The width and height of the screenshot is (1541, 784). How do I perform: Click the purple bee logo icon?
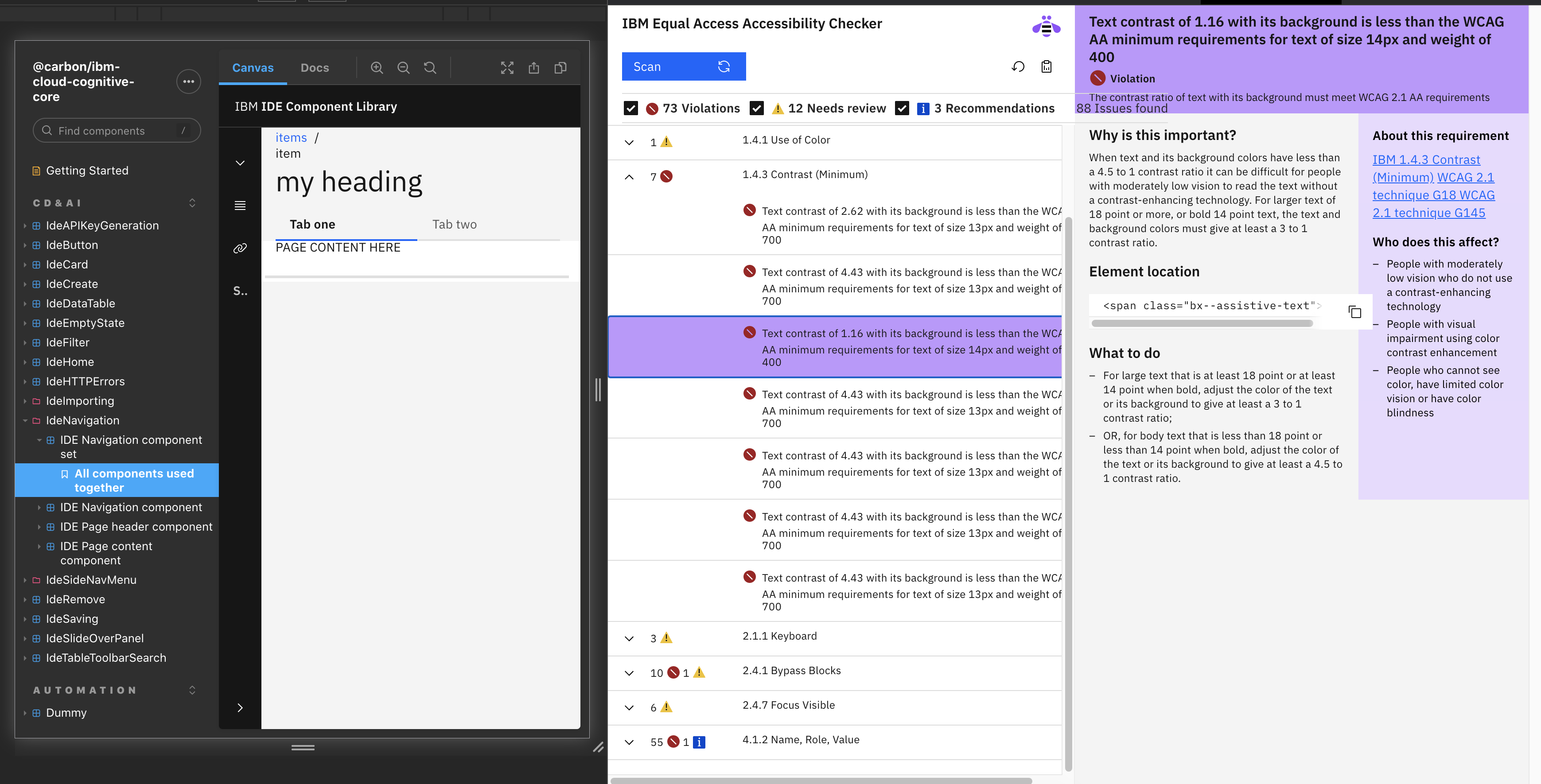click(x=1046, y=26)
